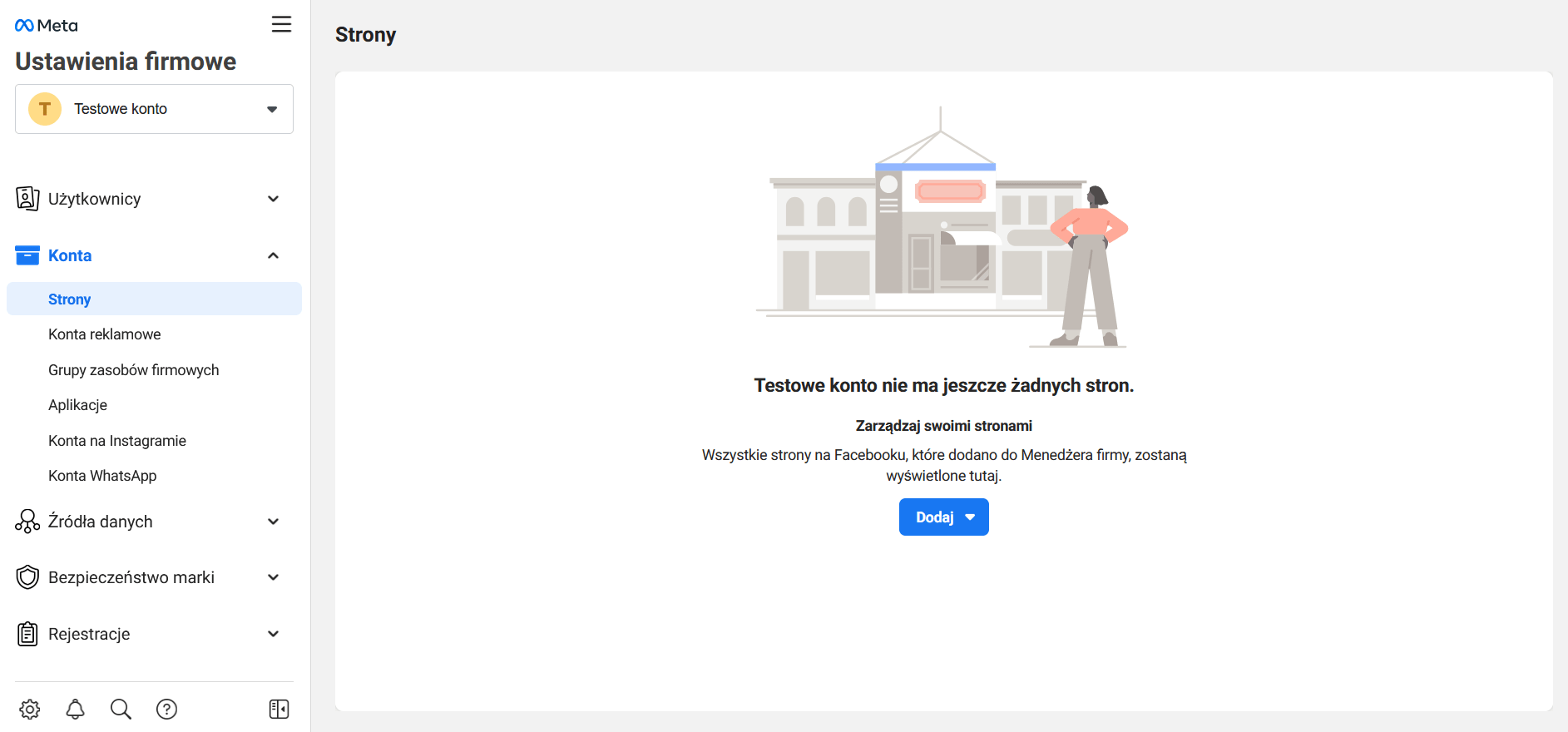
Task: Expand the Użytkownicy section
Action: tap(273, 199)
